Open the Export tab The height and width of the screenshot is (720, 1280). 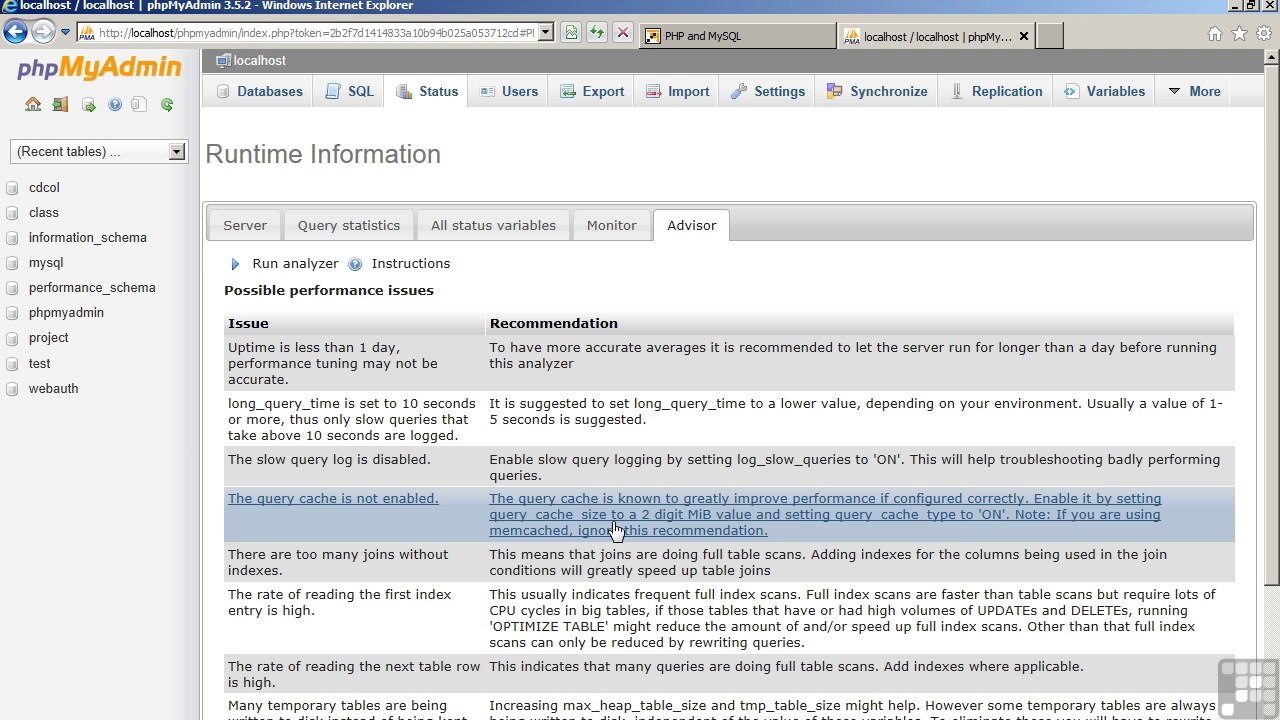[591, 91]
